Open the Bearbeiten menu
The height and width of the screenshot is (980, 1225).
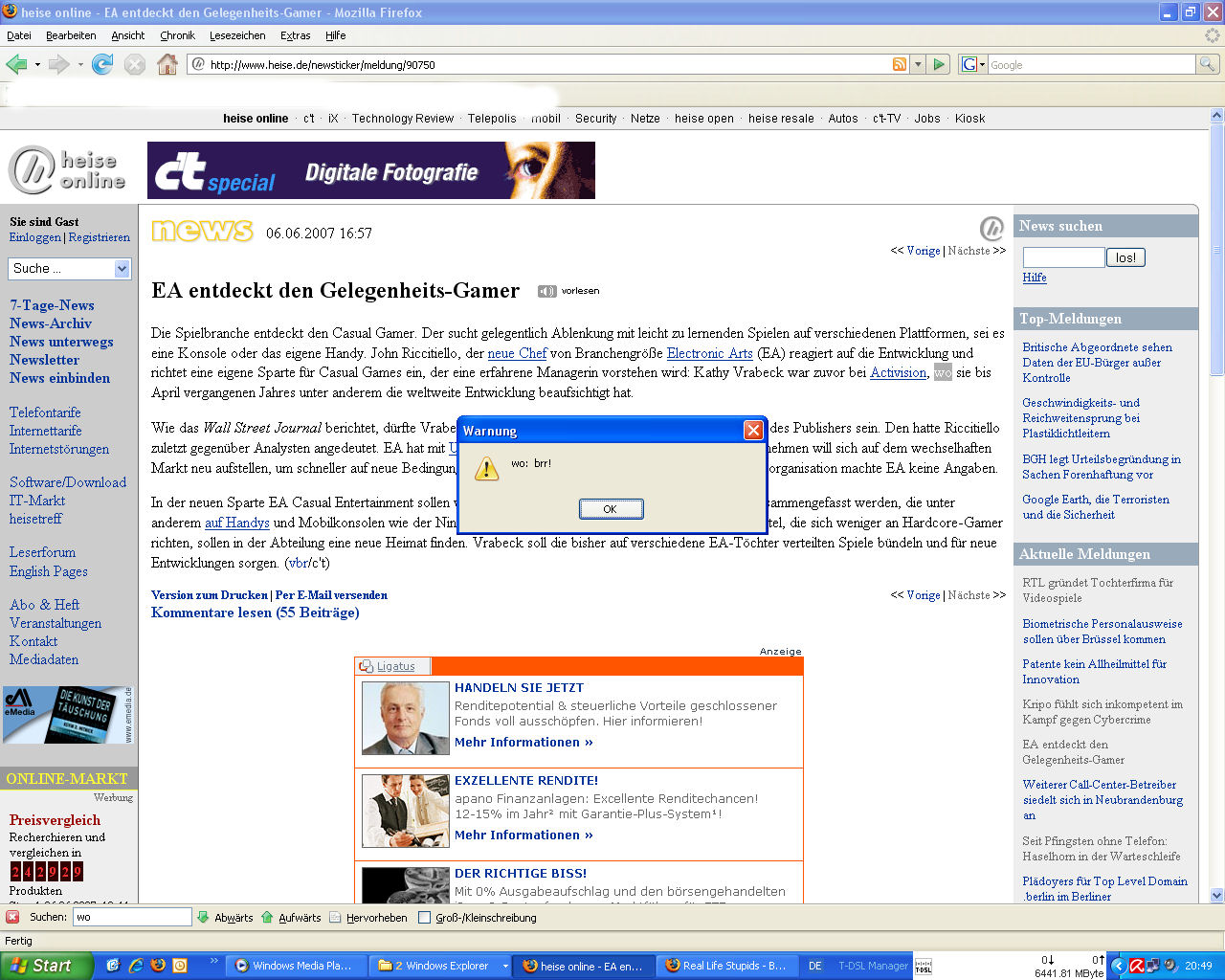pos(71,35)
